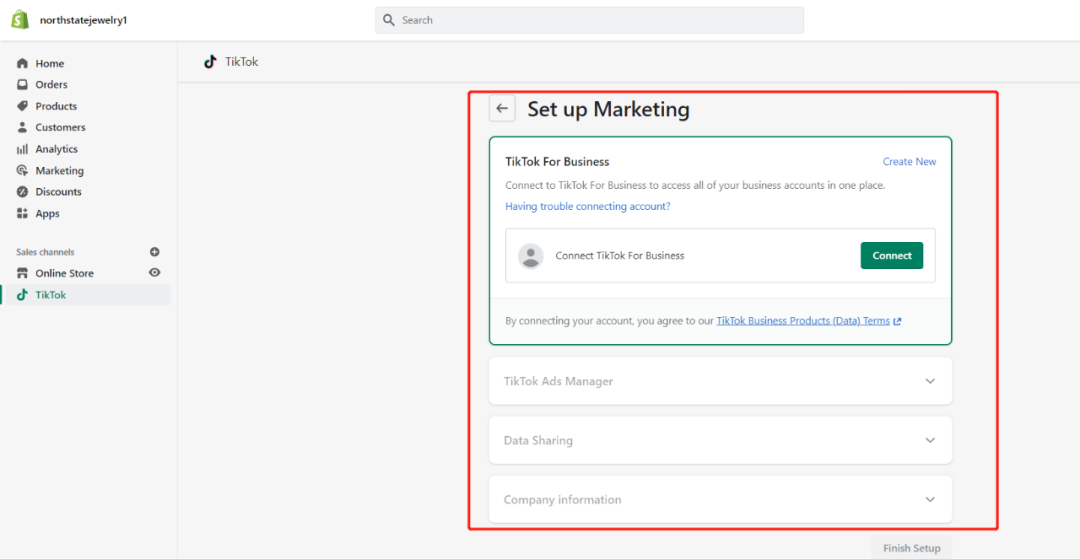
Task: Click the Discounts badge icon
Action: pyautogui.click(x=23, y=192)
